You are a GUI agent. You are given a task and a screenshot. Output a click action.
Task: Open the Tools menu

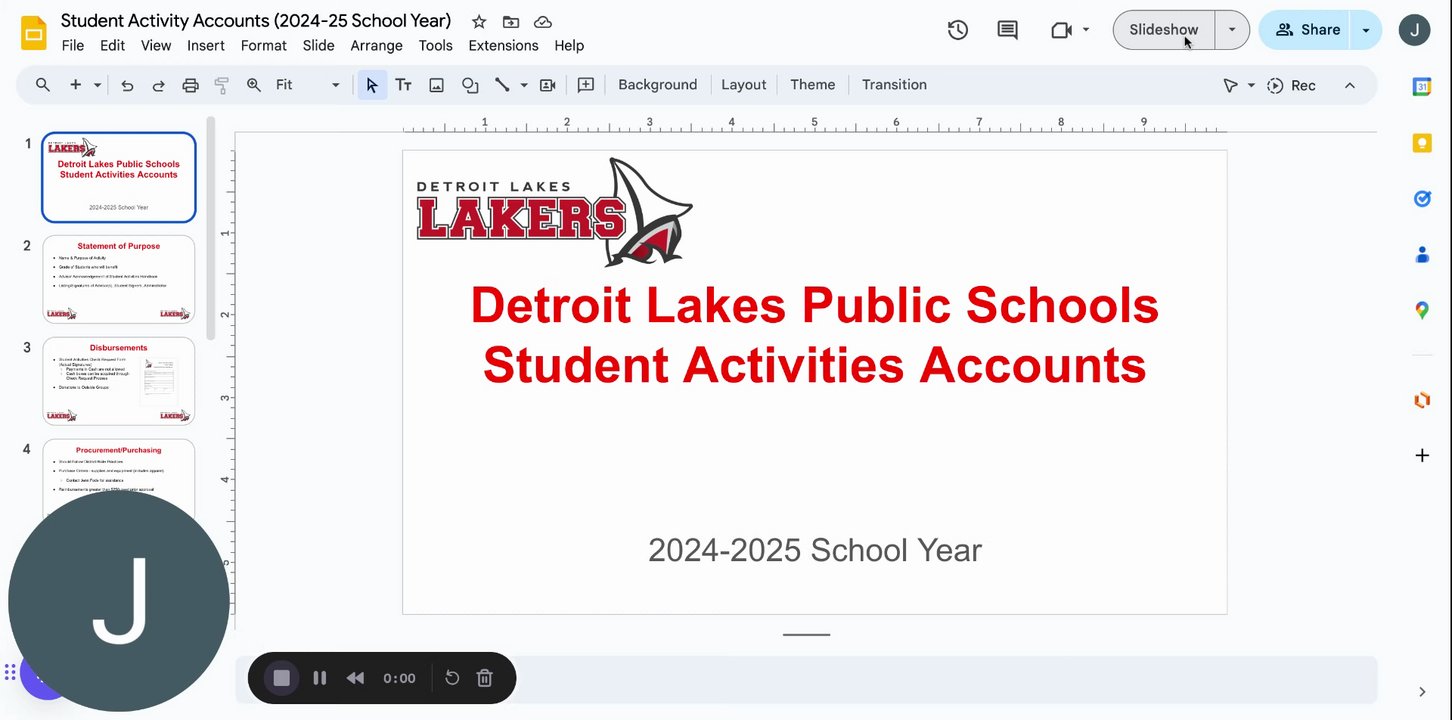436,45
